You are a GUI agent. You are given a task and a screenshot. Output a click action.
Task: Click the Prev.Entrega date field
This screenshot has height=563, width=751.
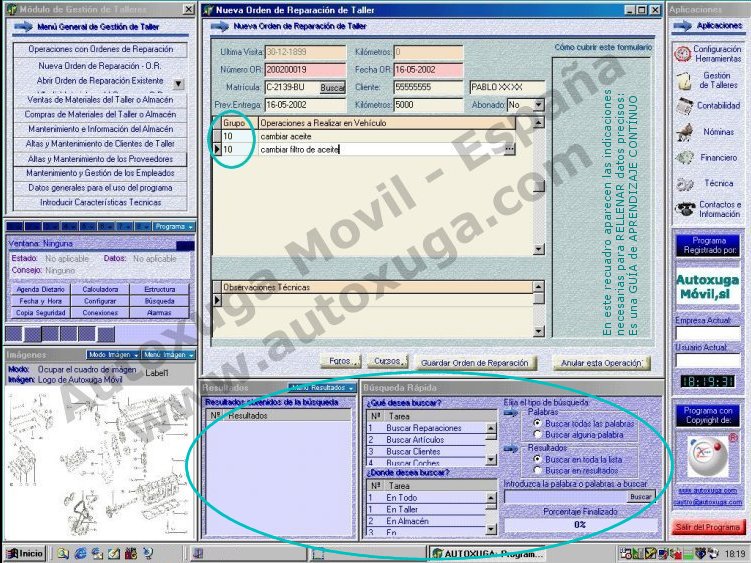(305, 105)
